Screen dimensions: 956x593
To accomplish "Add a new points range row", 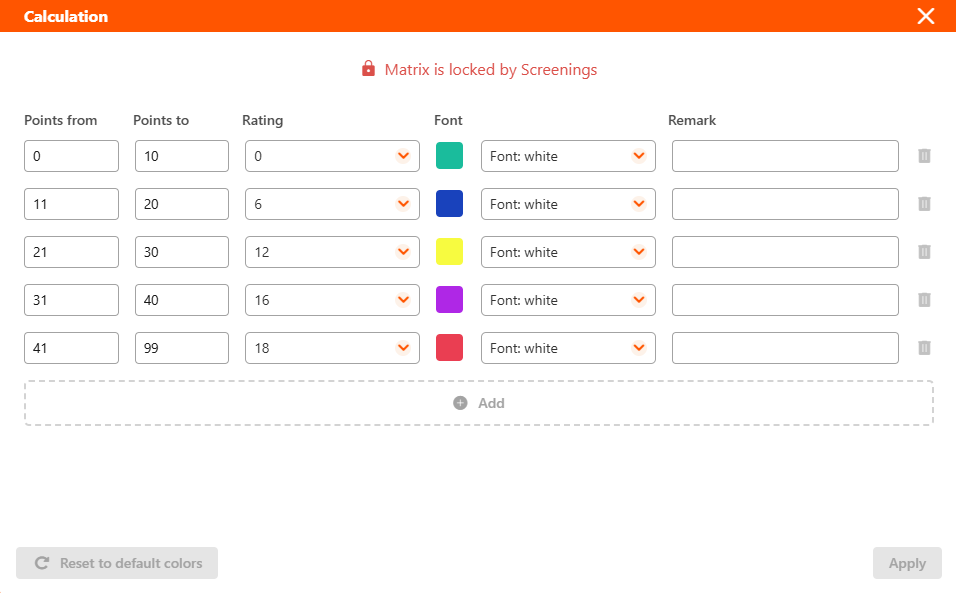I will coord(479,403).
